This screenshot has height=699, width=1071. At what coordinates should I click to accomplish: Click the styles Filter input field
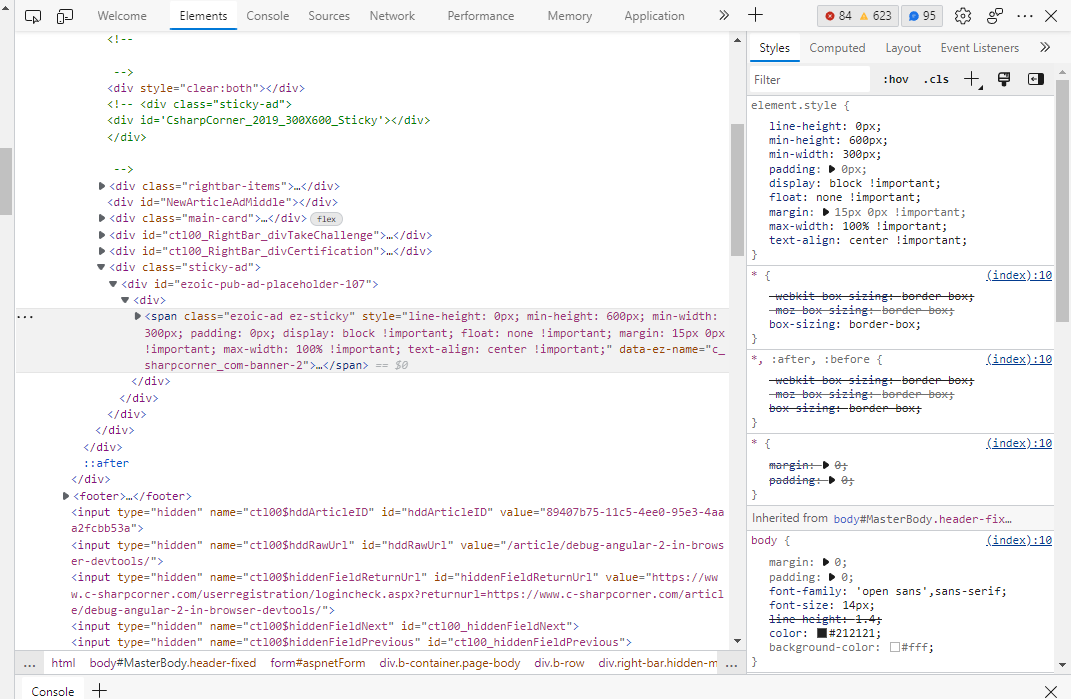[x=810, y=79]
